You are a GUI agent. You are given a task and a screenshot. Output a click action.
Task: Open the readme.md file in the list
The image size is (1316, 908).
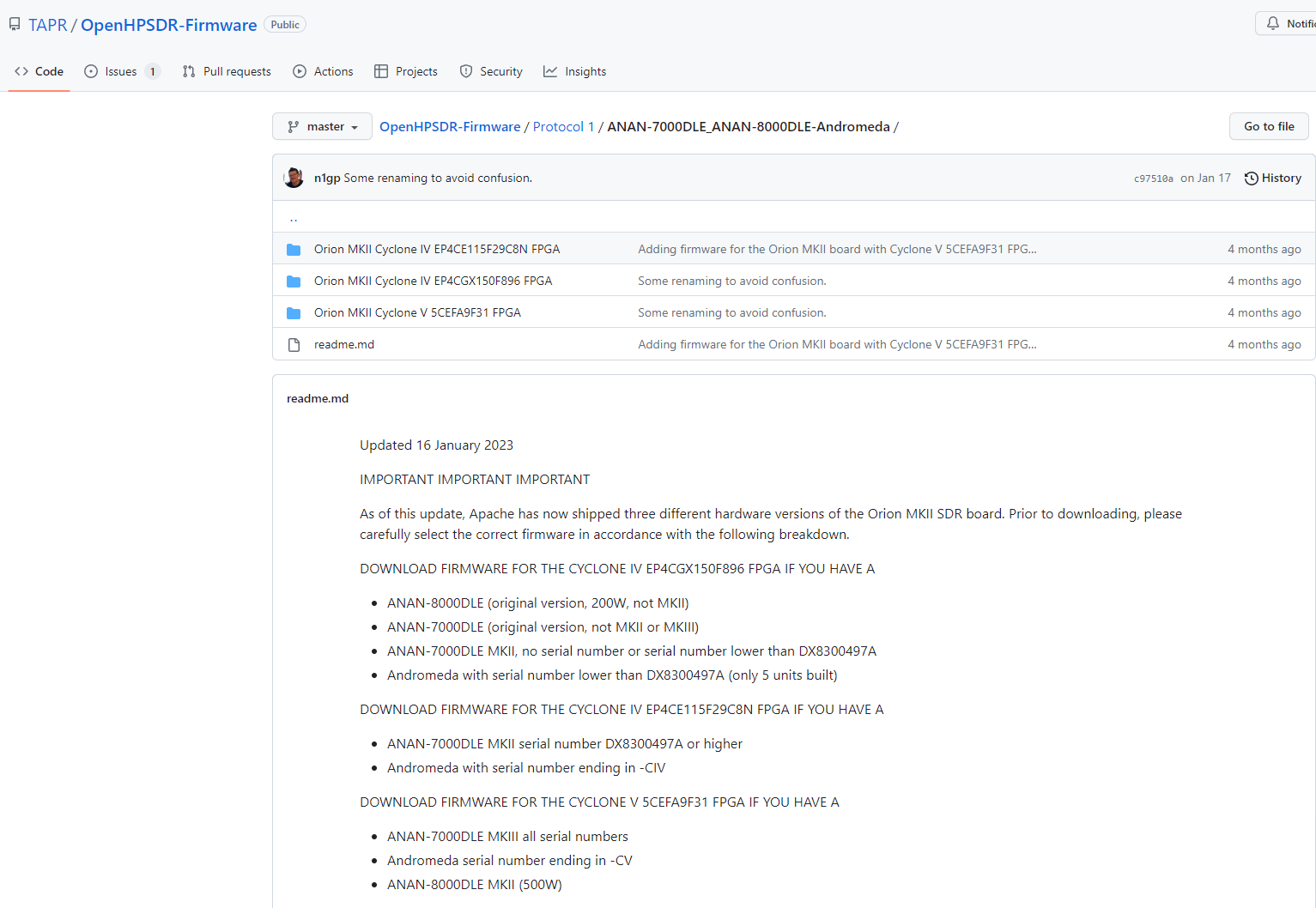point(344,344)
